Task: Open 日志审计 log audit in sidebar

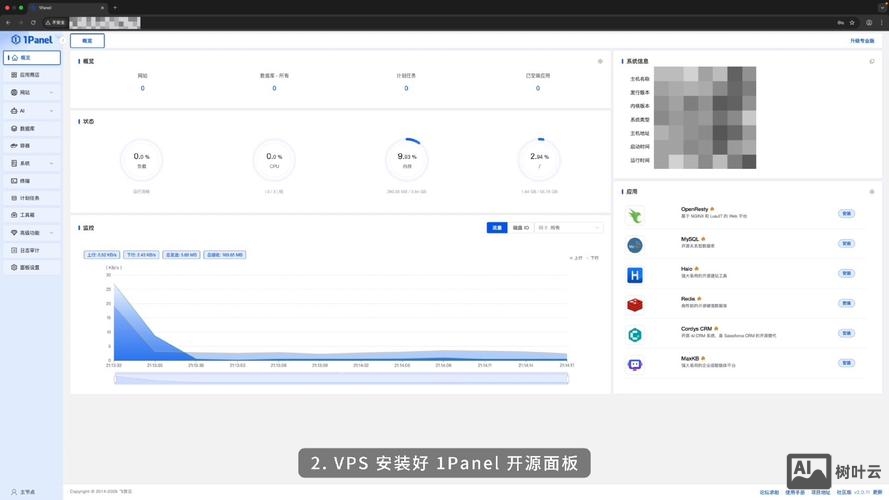Action: point(32,250)
